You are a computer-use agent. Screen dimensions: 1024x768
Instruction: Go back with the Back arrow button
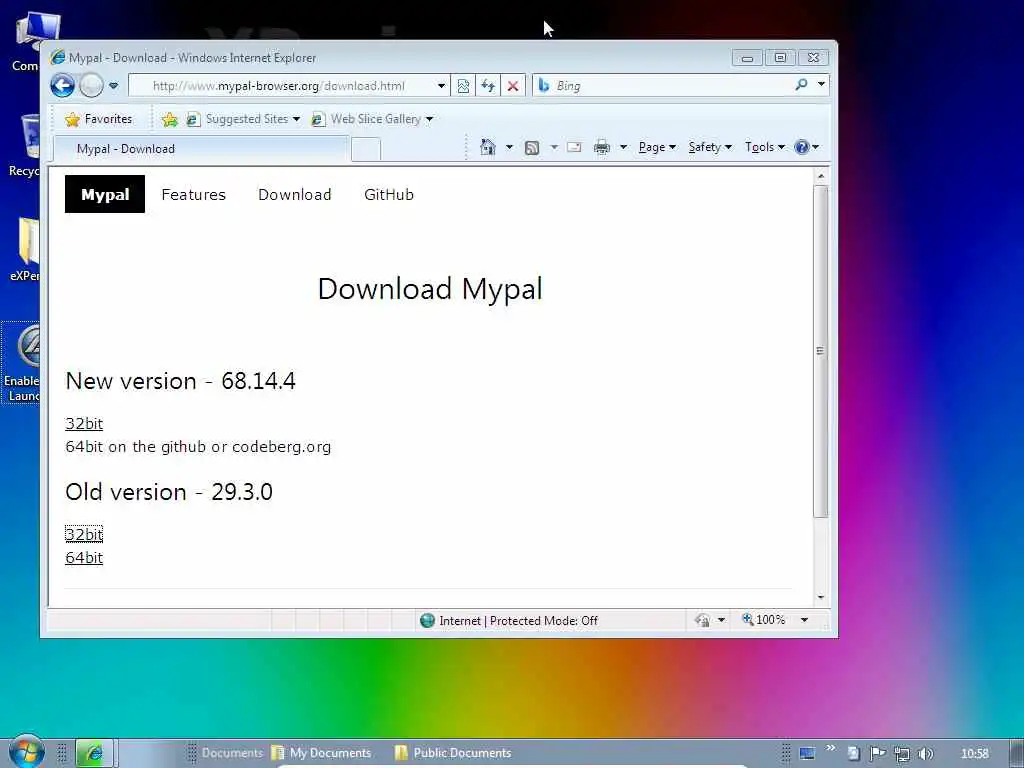[63, 86]
